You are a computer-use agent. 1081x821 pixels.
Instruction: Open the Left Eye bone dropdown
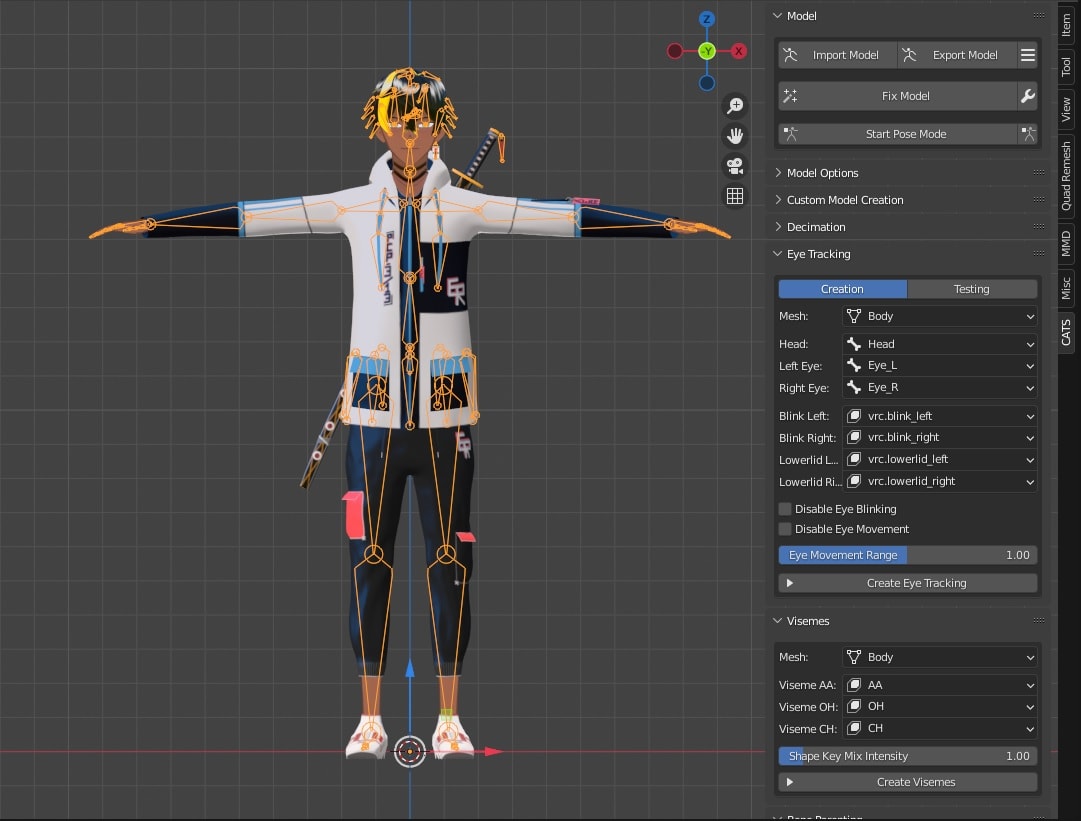pos(939,366)
